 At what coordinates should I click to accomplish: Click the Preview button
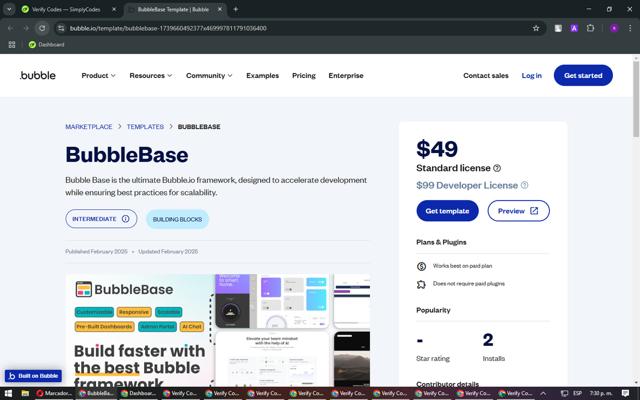518,211
